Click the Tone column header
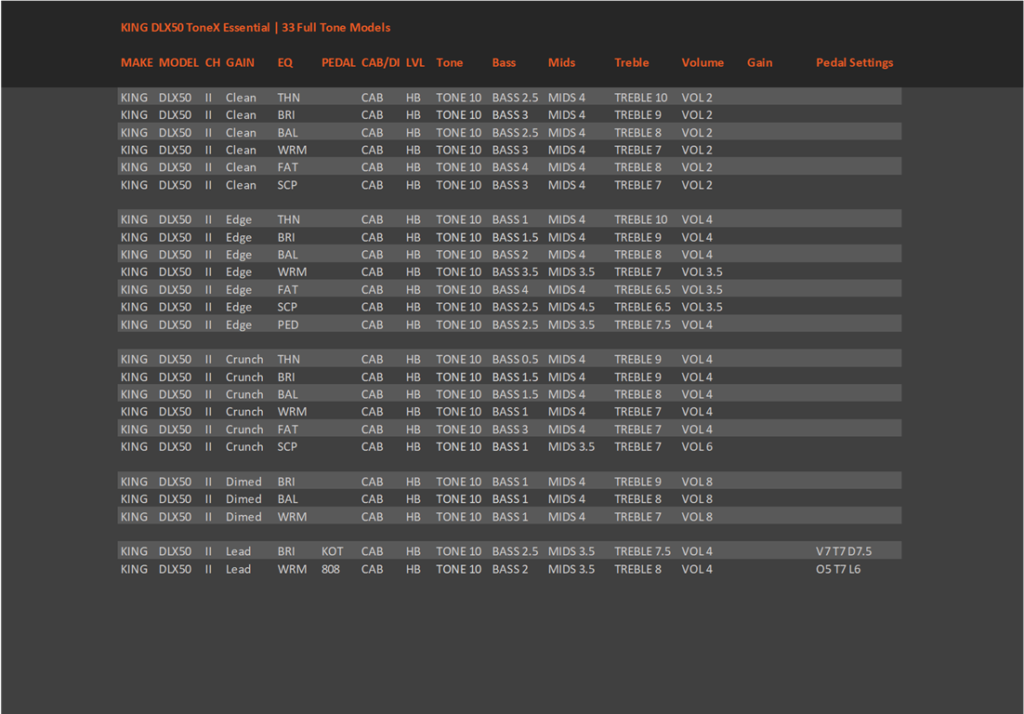1024x714 pixels. tap(449, 63)
